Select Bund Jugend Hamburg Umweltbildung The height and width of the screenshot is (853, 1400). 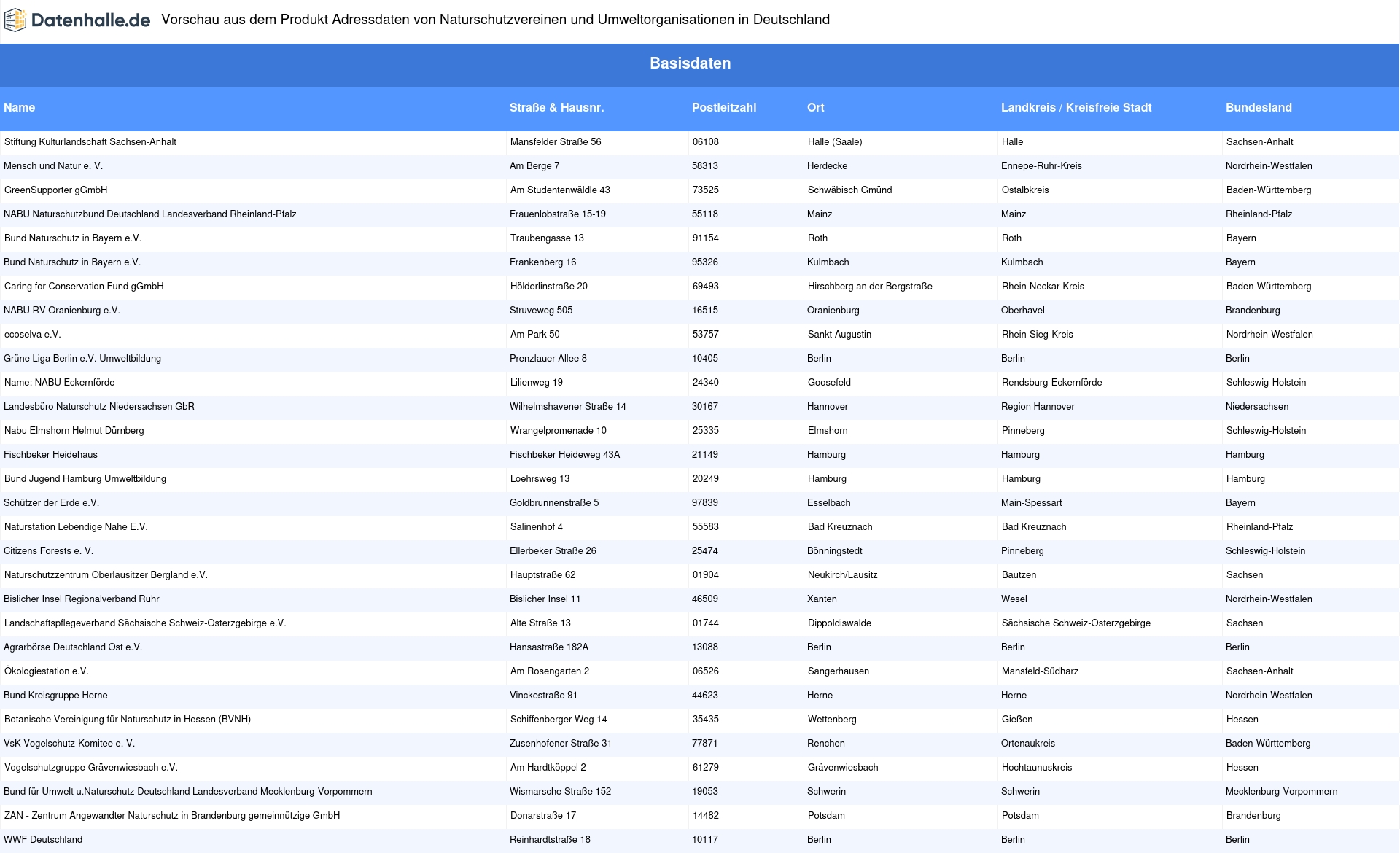[x=85, y=479]
